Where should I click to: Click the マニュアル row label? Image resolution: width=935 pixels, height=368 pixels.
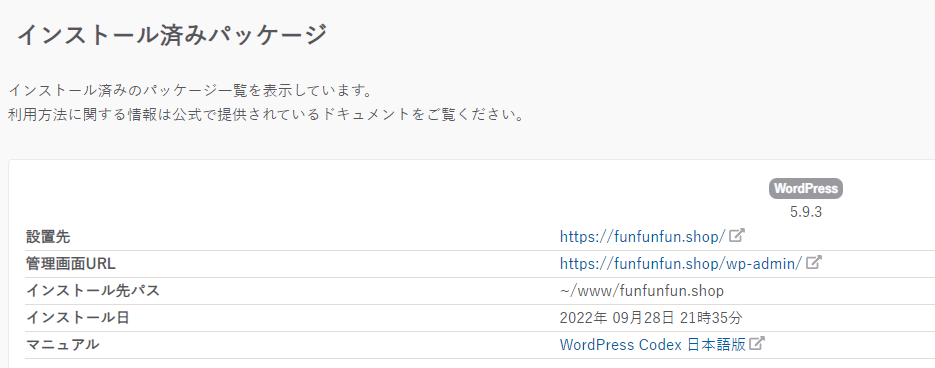click(x=63, y=345)
